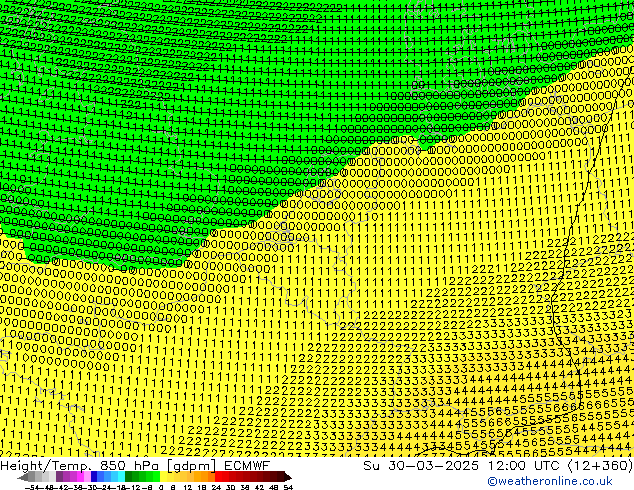Click the 54 label at the scale's right end

288,486
